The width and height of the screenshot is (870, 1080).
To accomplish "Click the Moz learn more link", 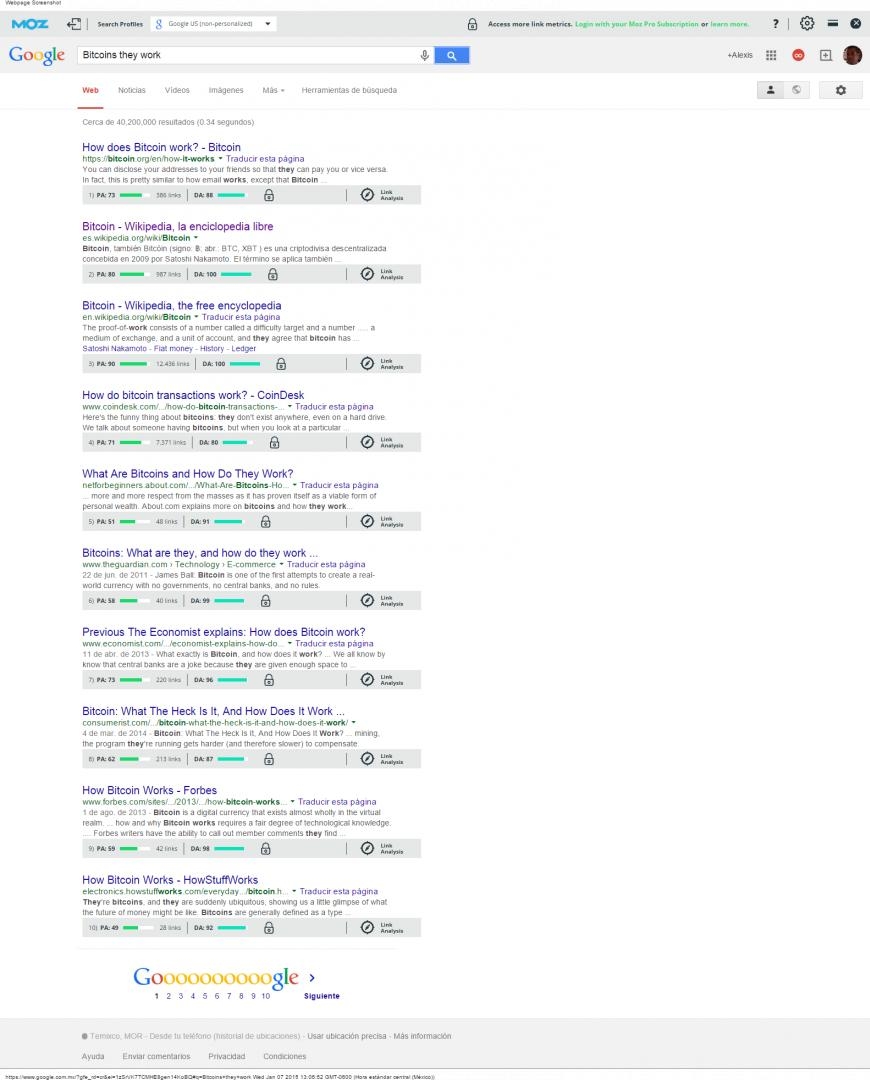I will [x=729, y=24].
